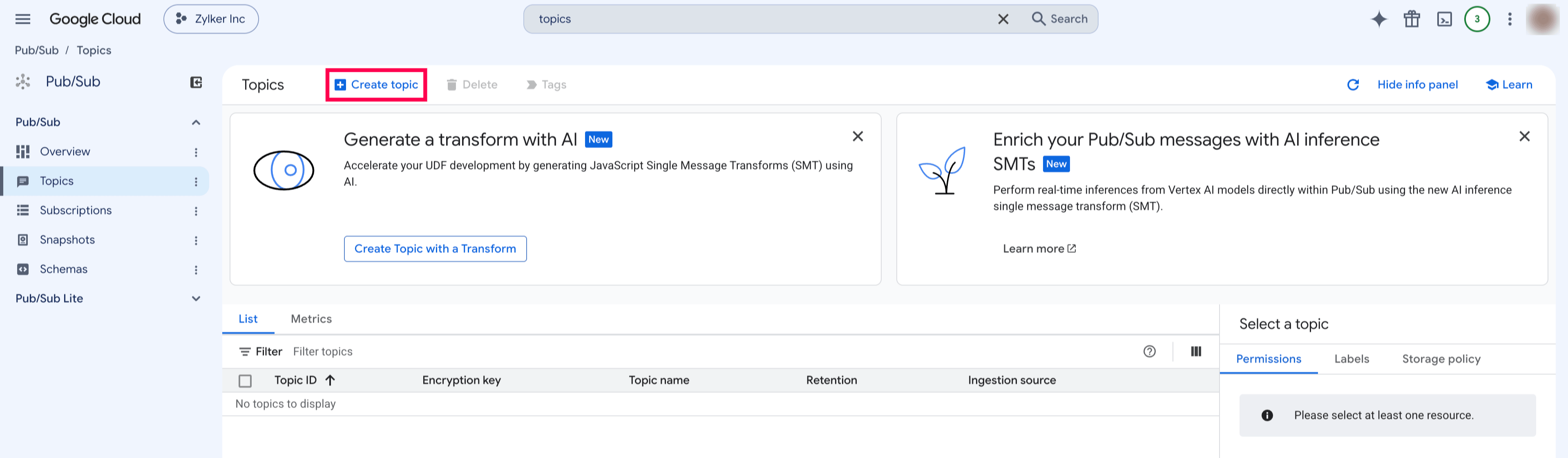Image resolution: width=1568 pixels, height=458 pixels.
Task: Switch to the Metrics tab
Action: pyautogui.click(x=311, y=319)
